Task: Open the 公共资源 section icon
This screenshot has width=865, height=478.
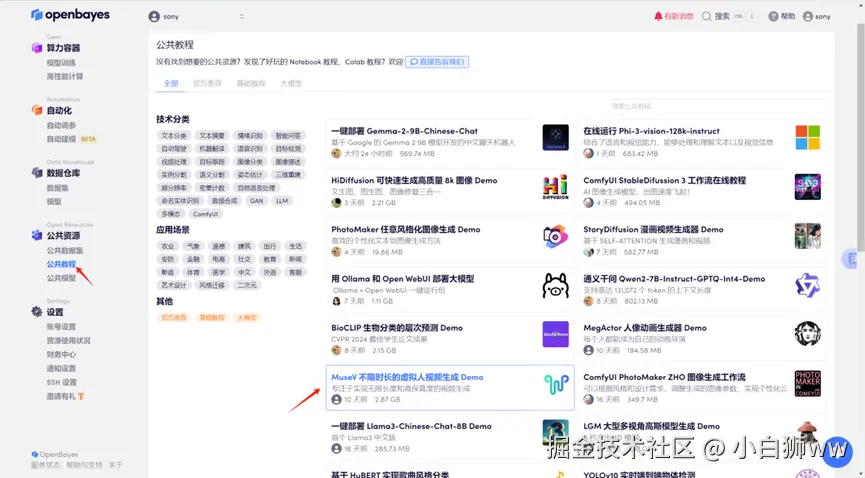Action: click(x=37, y=236)
